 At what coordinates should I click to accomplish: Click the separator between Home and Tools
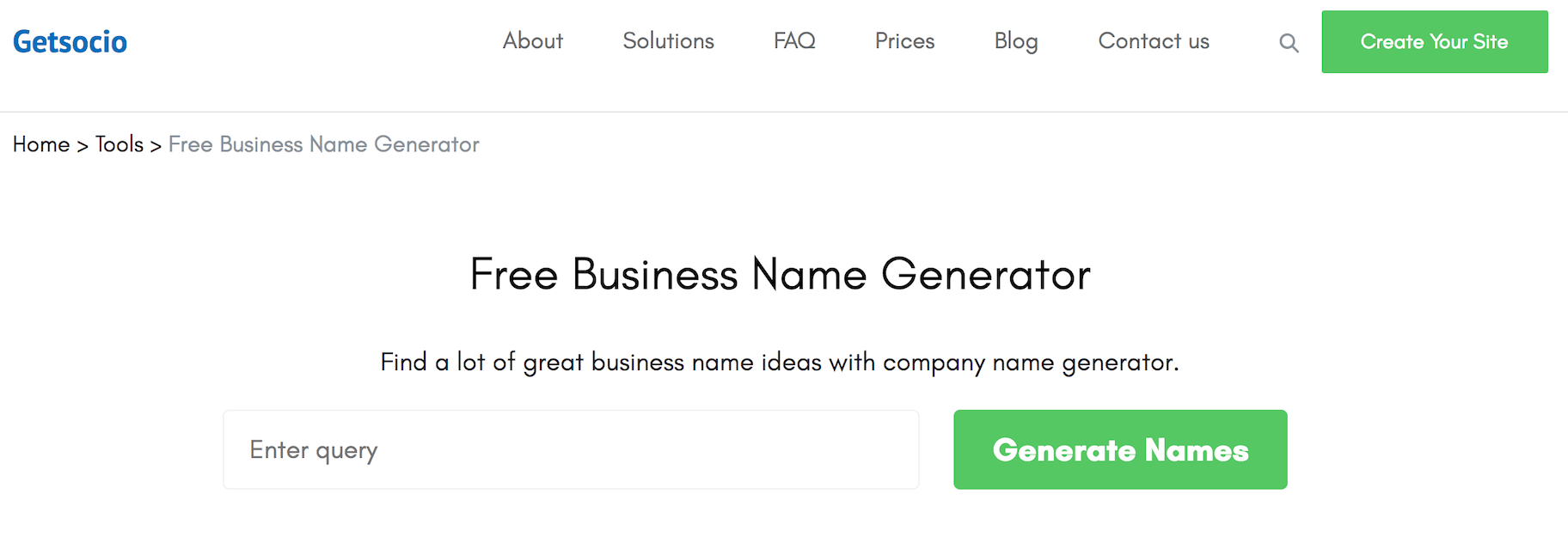83,146
